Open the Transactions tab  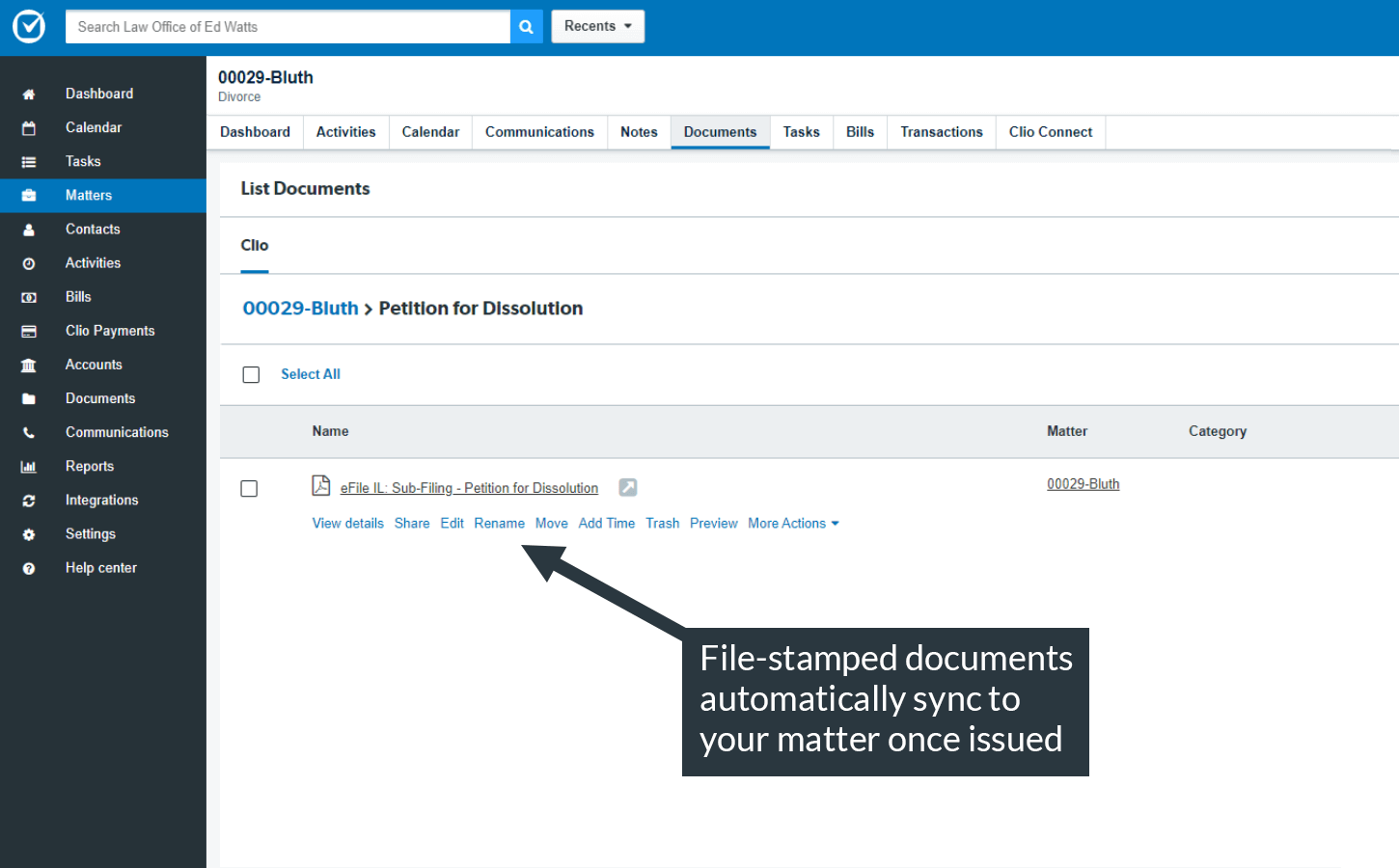941,132
